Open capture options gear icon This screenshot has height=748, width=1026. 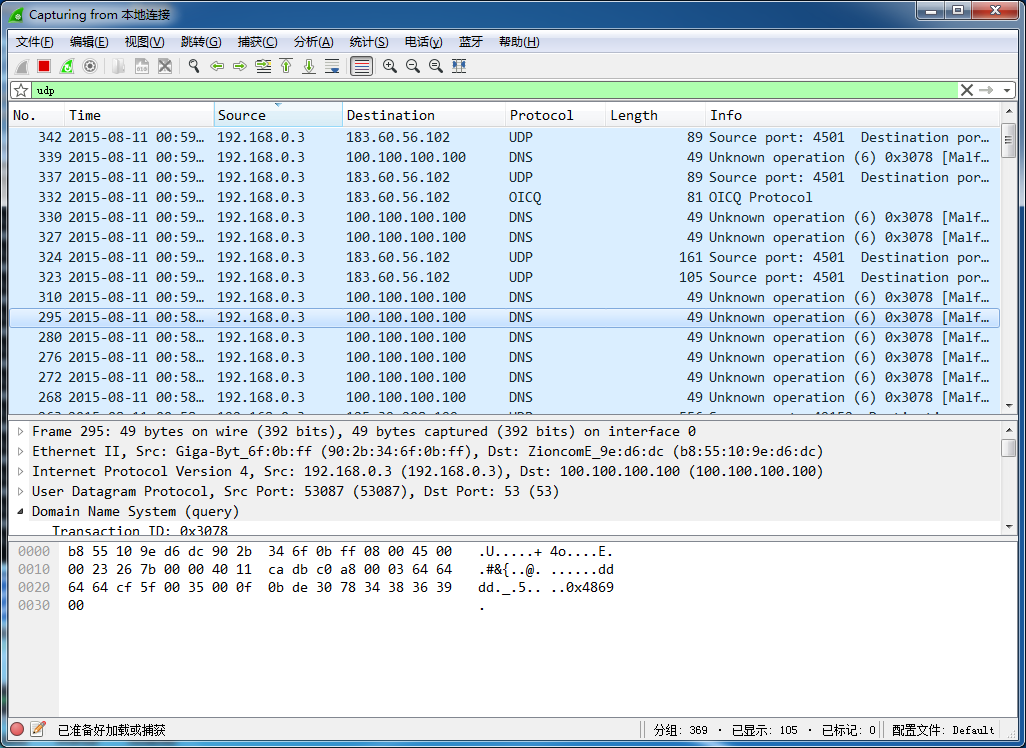[90, 66]
